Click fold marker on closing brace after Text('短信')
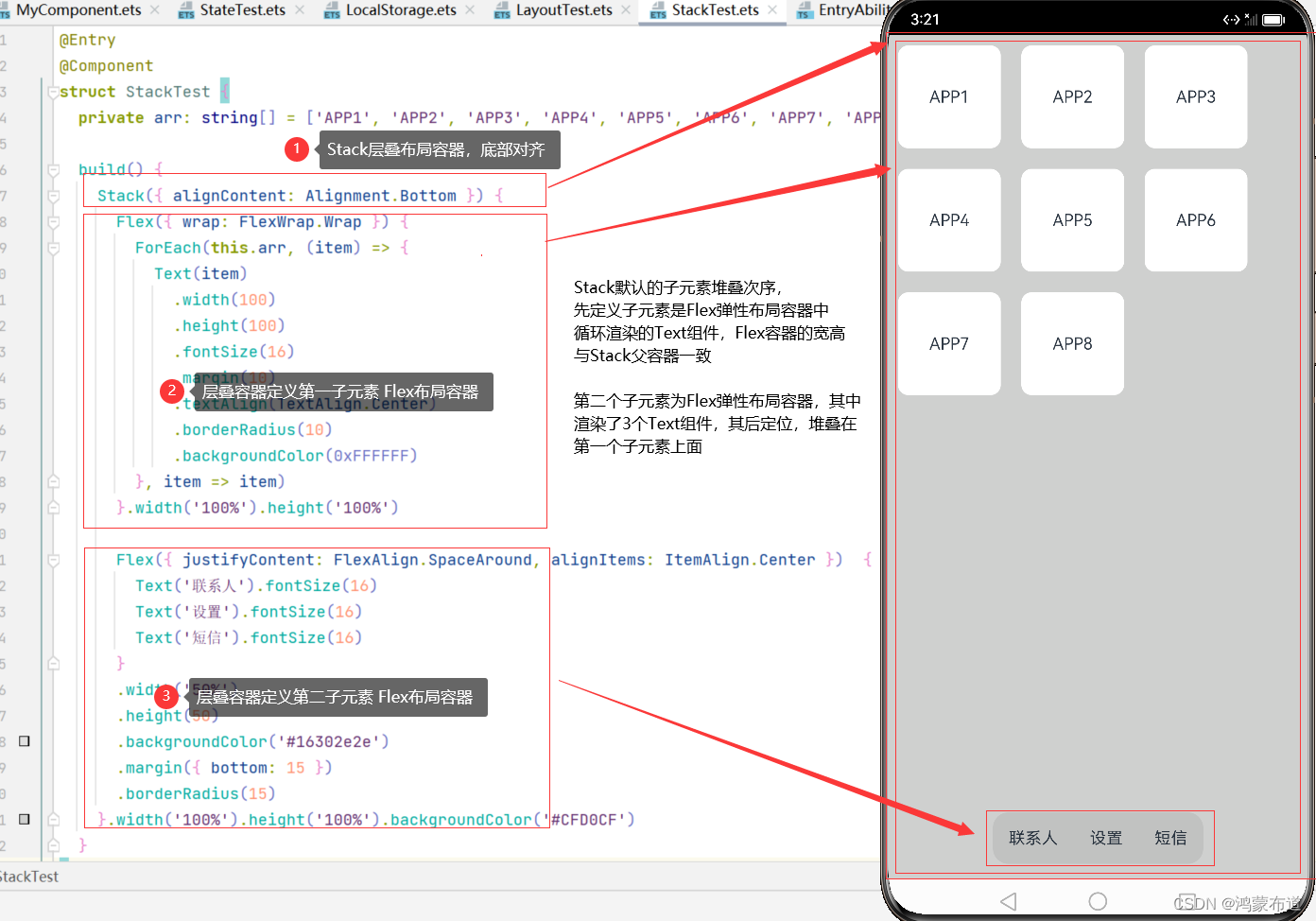This screenshot has height=921, width=1316. 54,664
